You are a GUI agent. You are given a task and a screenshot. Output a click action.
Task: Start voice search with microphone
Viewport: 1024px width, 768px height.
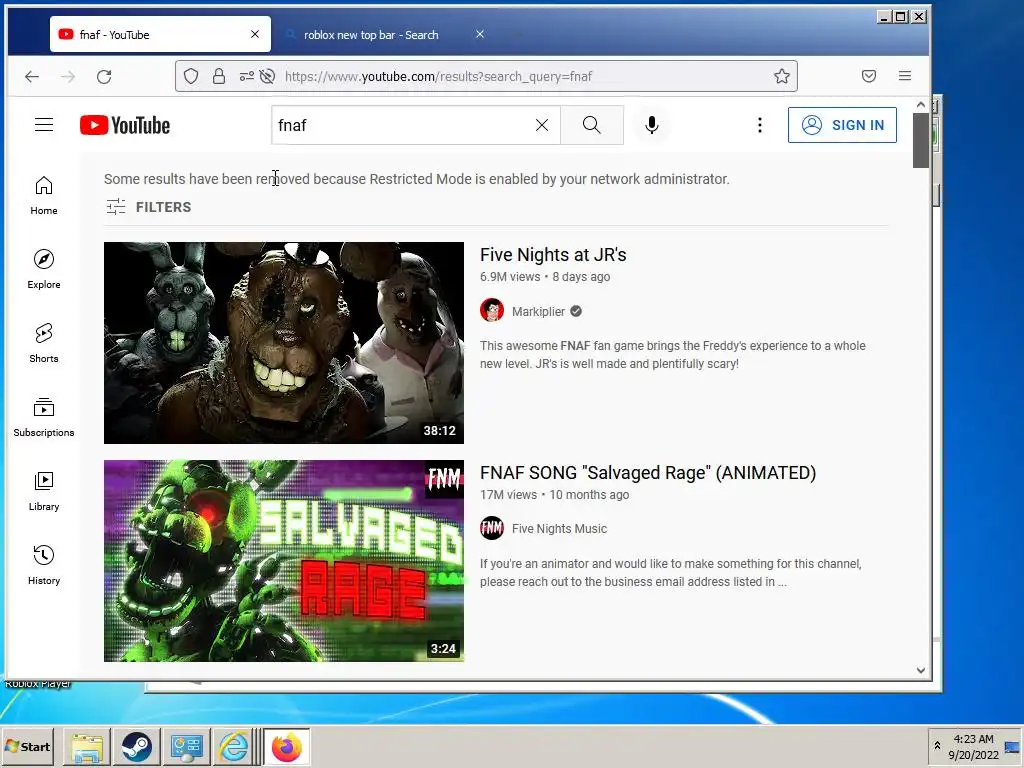(651, 125)
